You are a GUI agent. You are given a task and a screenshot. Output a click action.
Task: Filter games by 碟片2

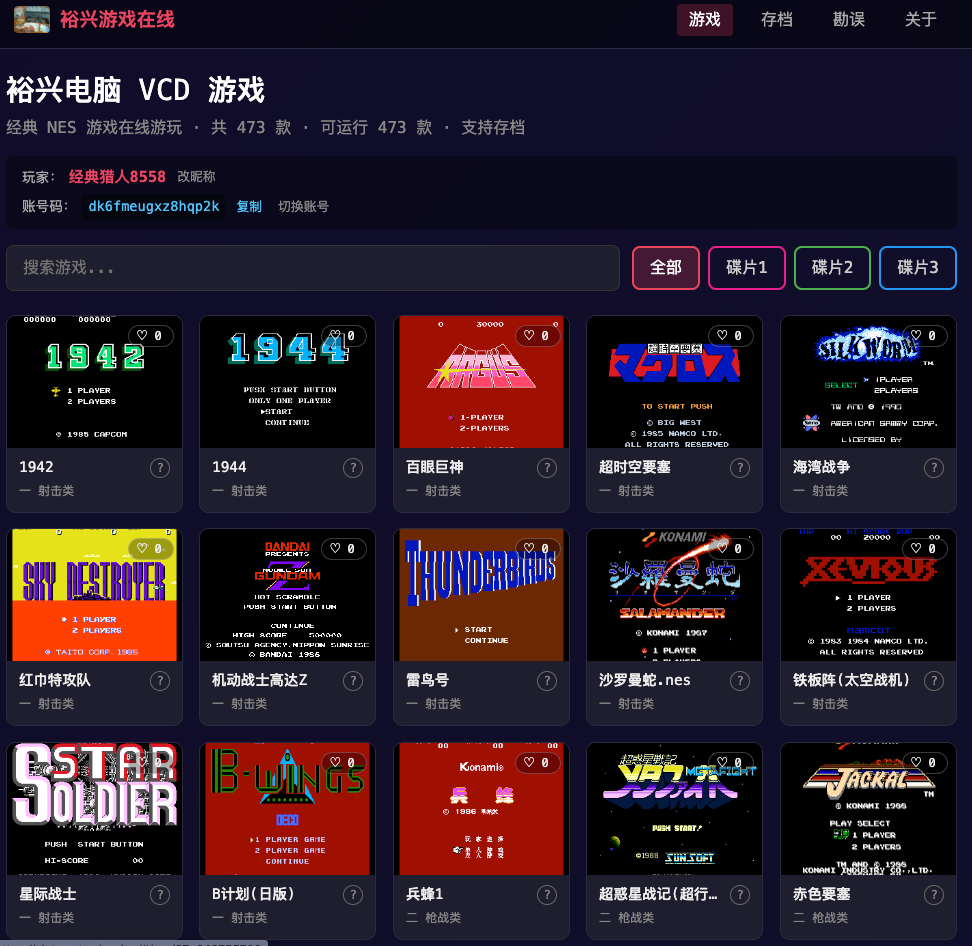coord(833,268)
